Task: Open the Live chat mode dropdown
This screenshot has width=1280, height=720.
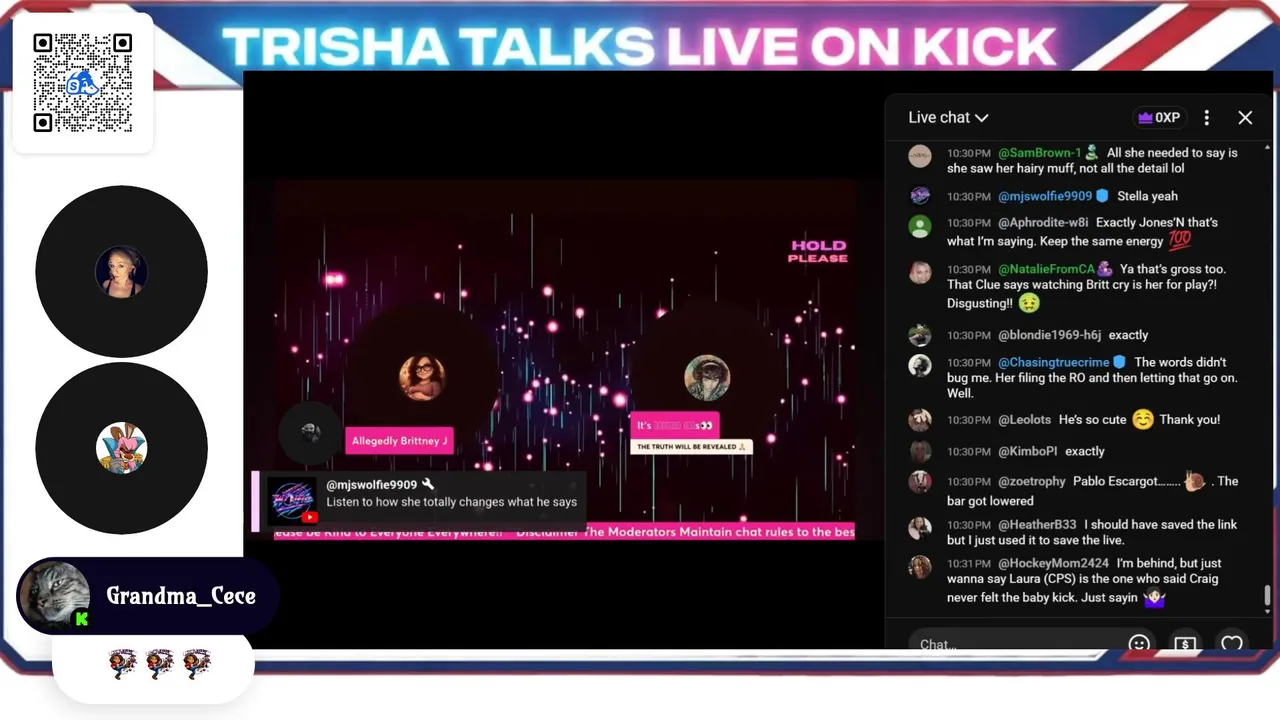Action: [948, 117]
